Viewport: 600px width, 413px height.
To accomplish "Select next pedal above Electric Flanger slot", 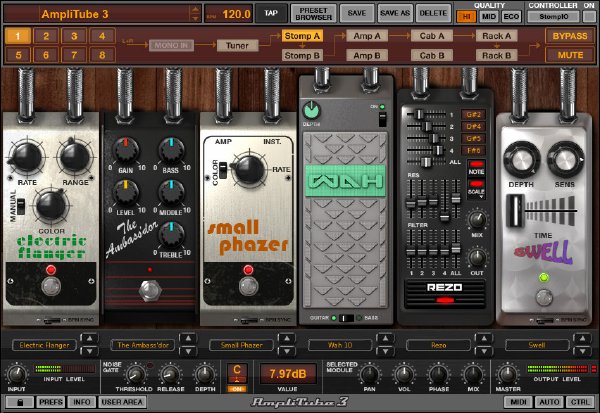I will point(89,338).
